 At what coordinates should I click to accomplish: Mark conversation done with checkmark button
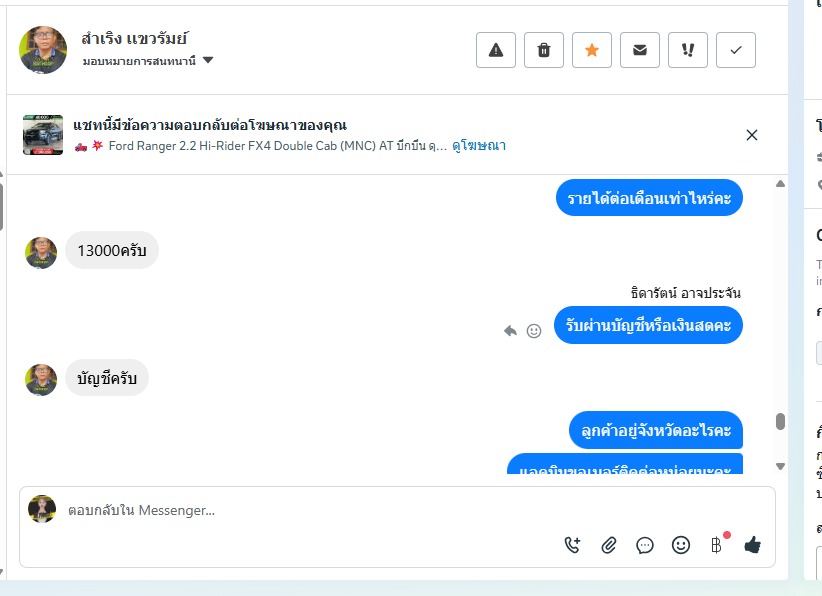pyautogui.click(x=736, y=50)
